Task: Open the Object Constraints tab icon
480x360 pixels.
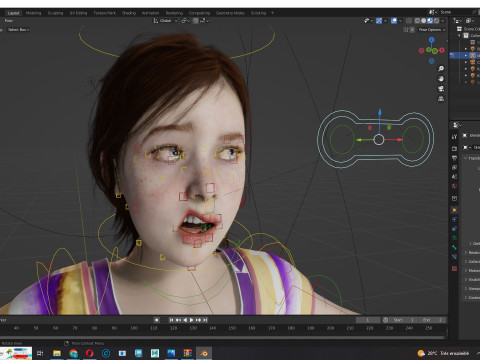Action: (x=454, y=229)
